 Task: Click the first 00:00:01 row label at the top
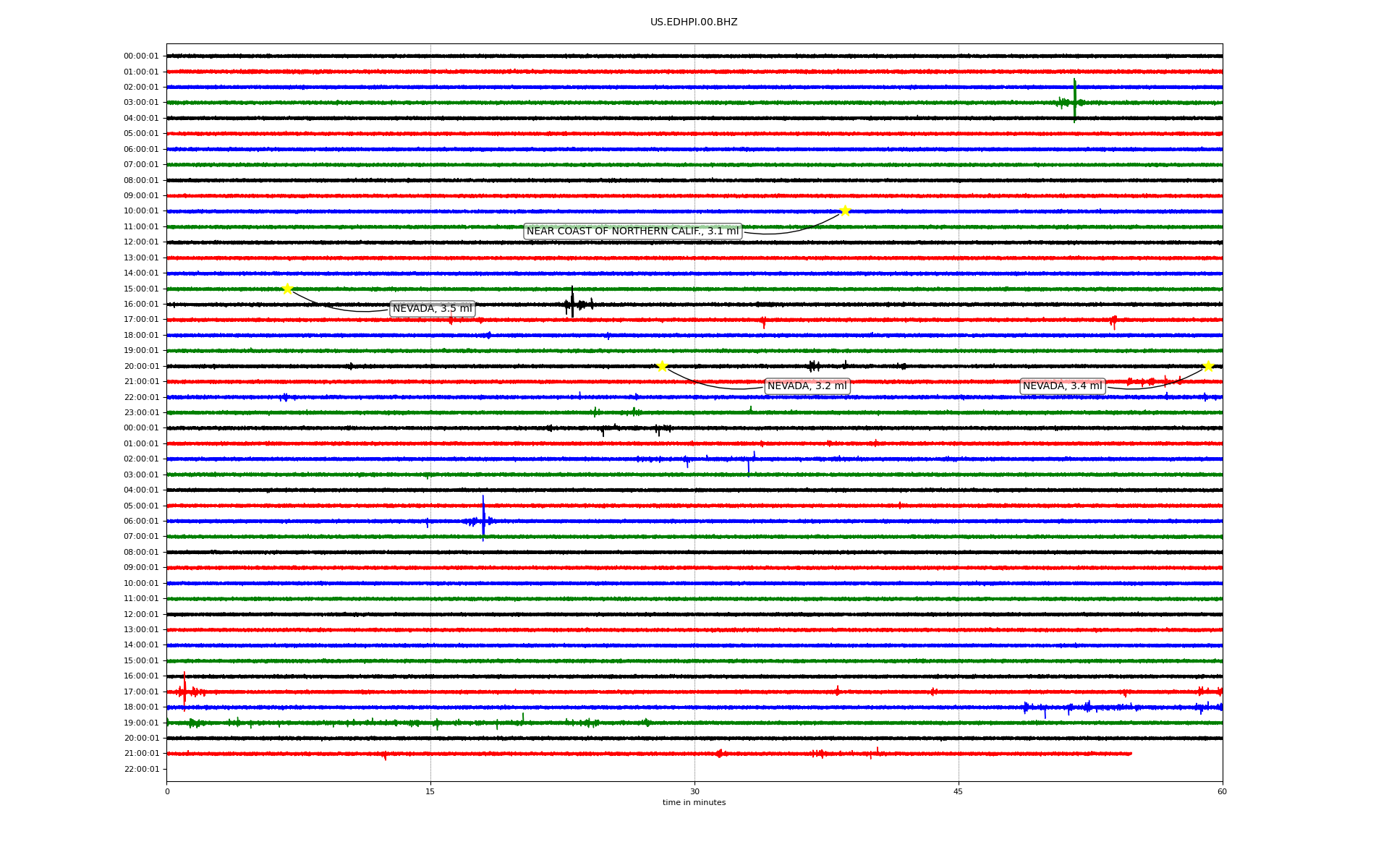[141, 56]
